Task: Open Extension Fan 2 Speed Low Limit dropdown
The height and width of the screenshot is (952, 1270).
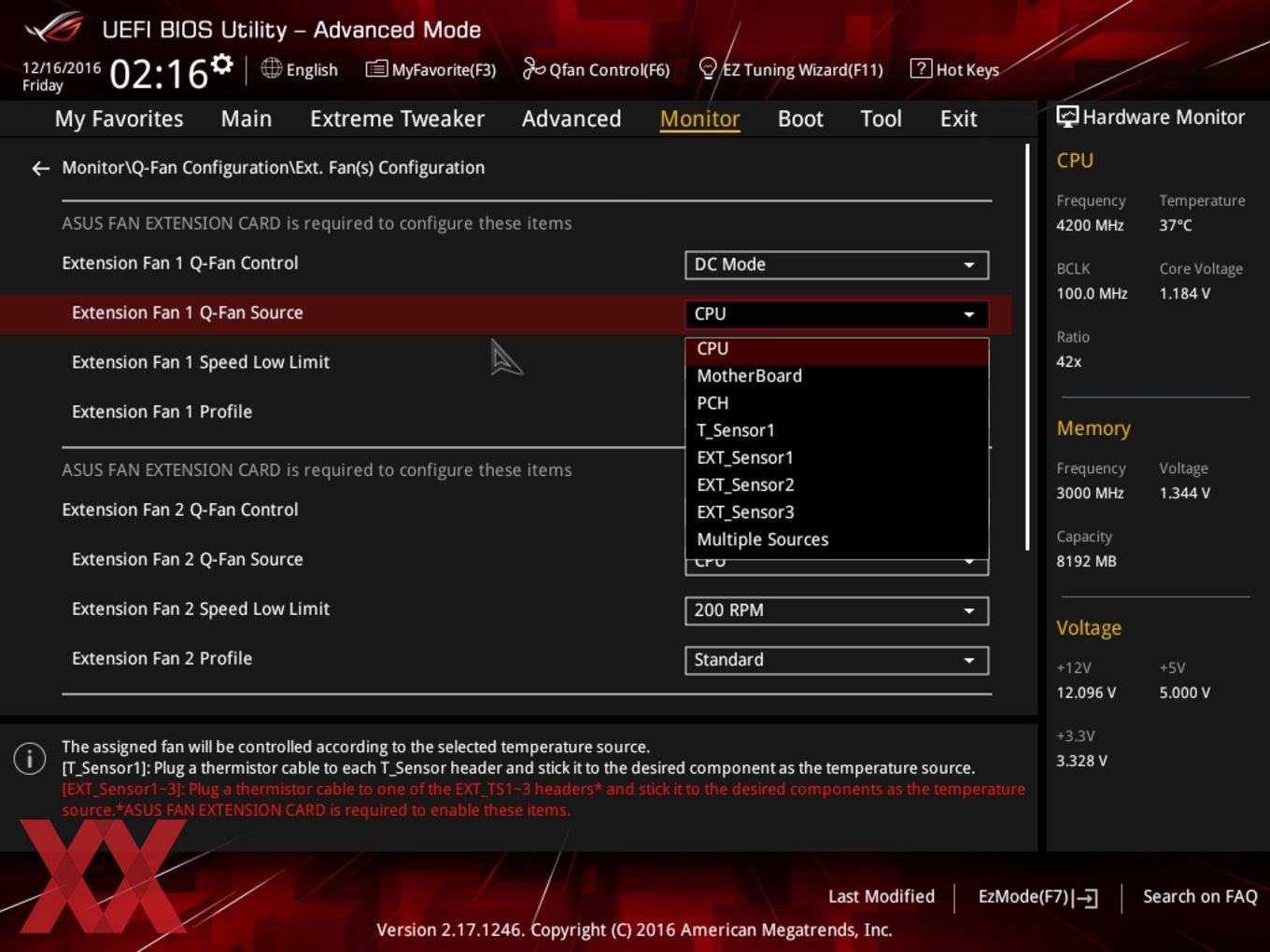Action: click(837, 610)
